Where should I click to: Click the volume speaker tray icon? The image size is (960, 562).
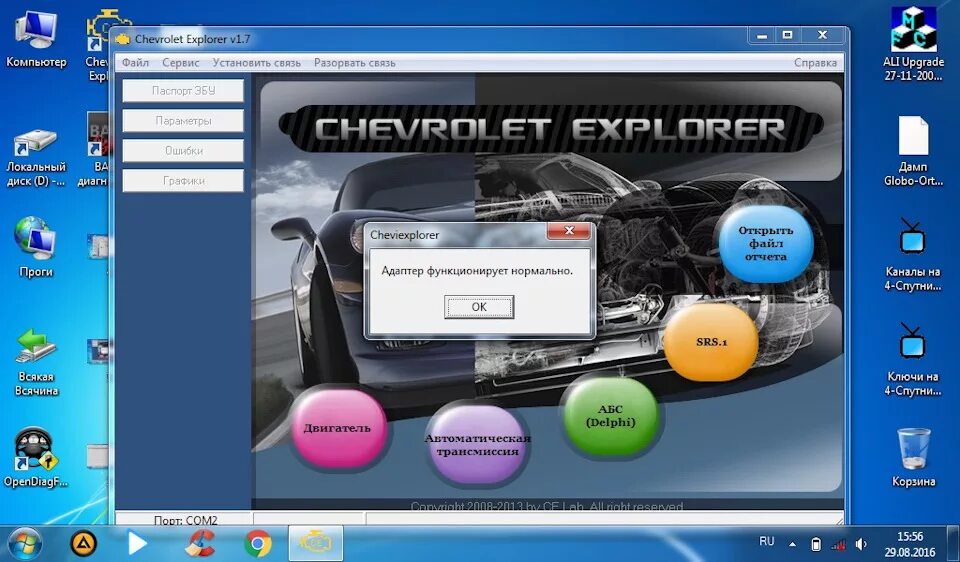click(x=861, y=544)
